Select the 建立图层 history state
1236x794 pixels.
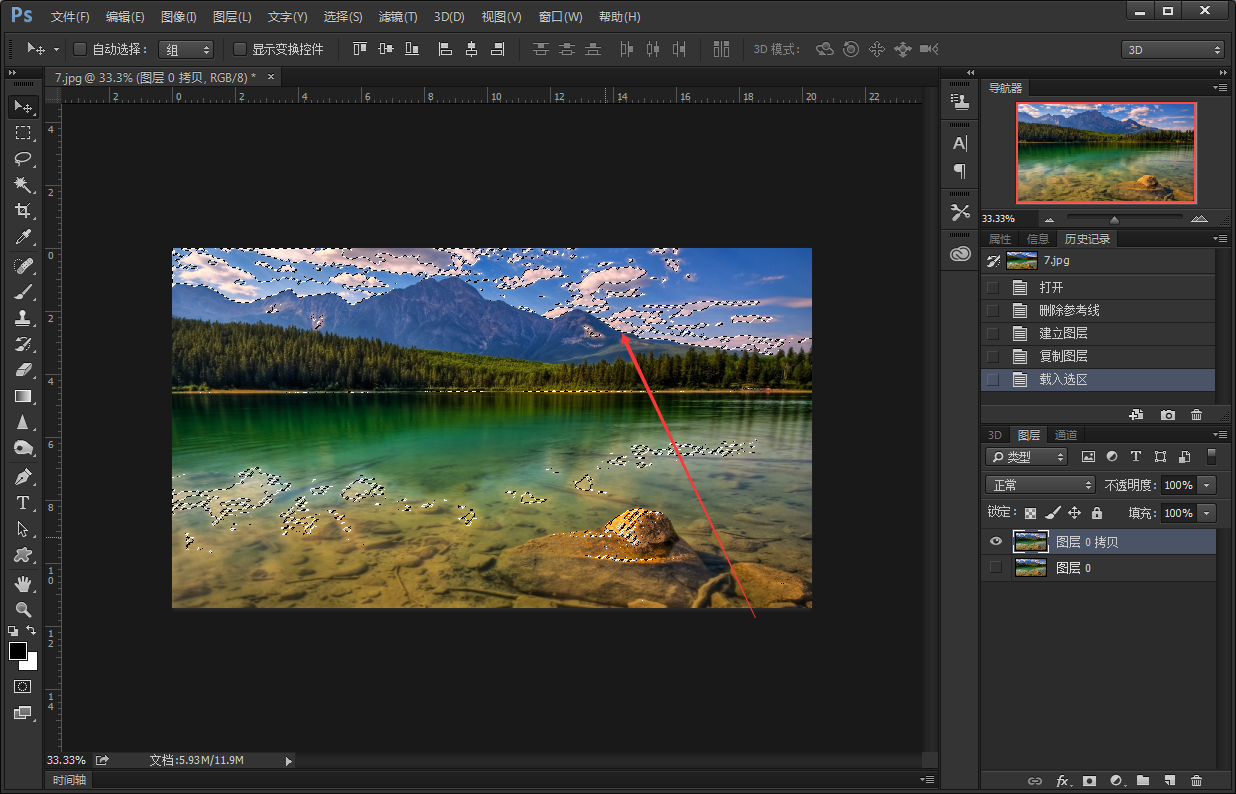coord(1097,334)
